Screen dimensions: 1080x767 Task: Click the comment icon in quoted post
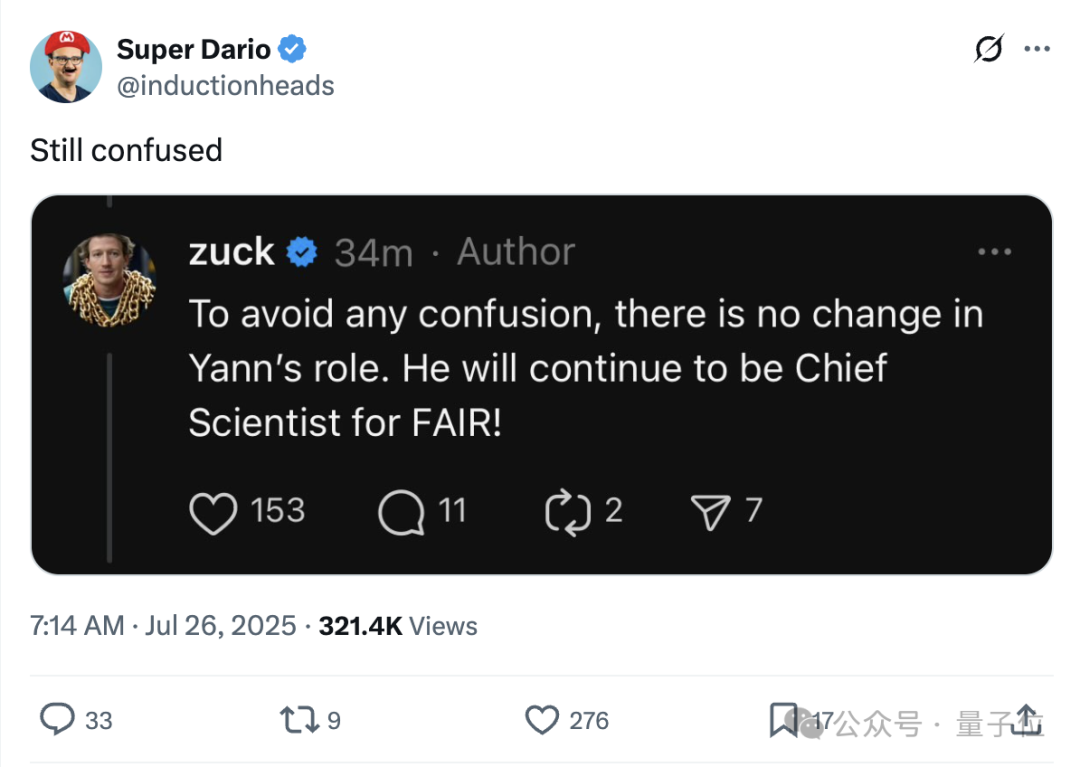(x=401, y=512)
